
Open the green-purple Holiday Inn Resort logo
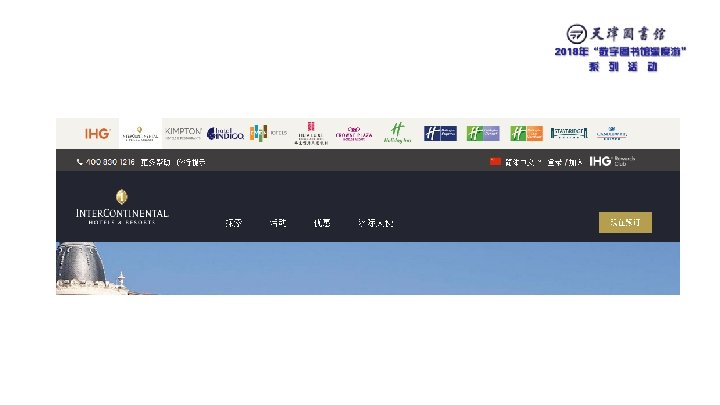pos(483,133)
